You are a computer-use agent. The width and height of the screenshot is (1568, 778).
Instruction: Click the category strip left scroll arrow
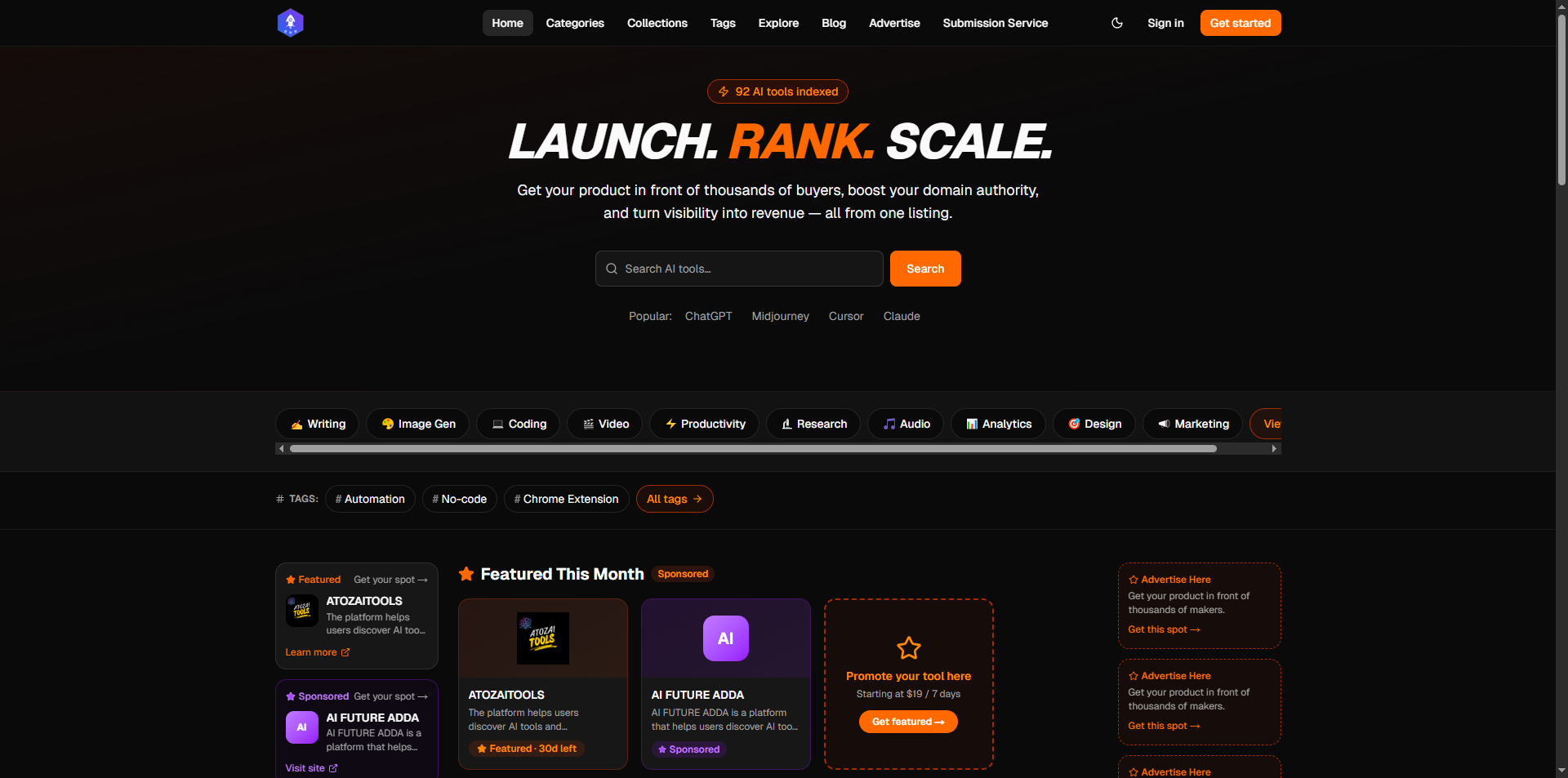coord(282,448)
